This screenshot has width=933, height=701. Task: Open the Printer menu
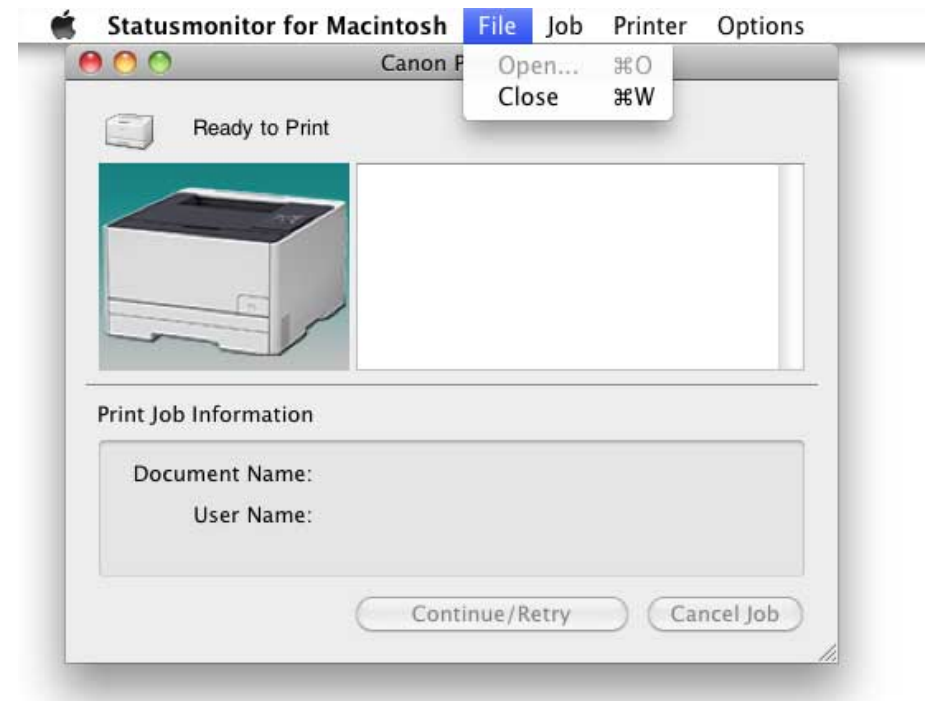pyautogui.click(x=650, y=26)
